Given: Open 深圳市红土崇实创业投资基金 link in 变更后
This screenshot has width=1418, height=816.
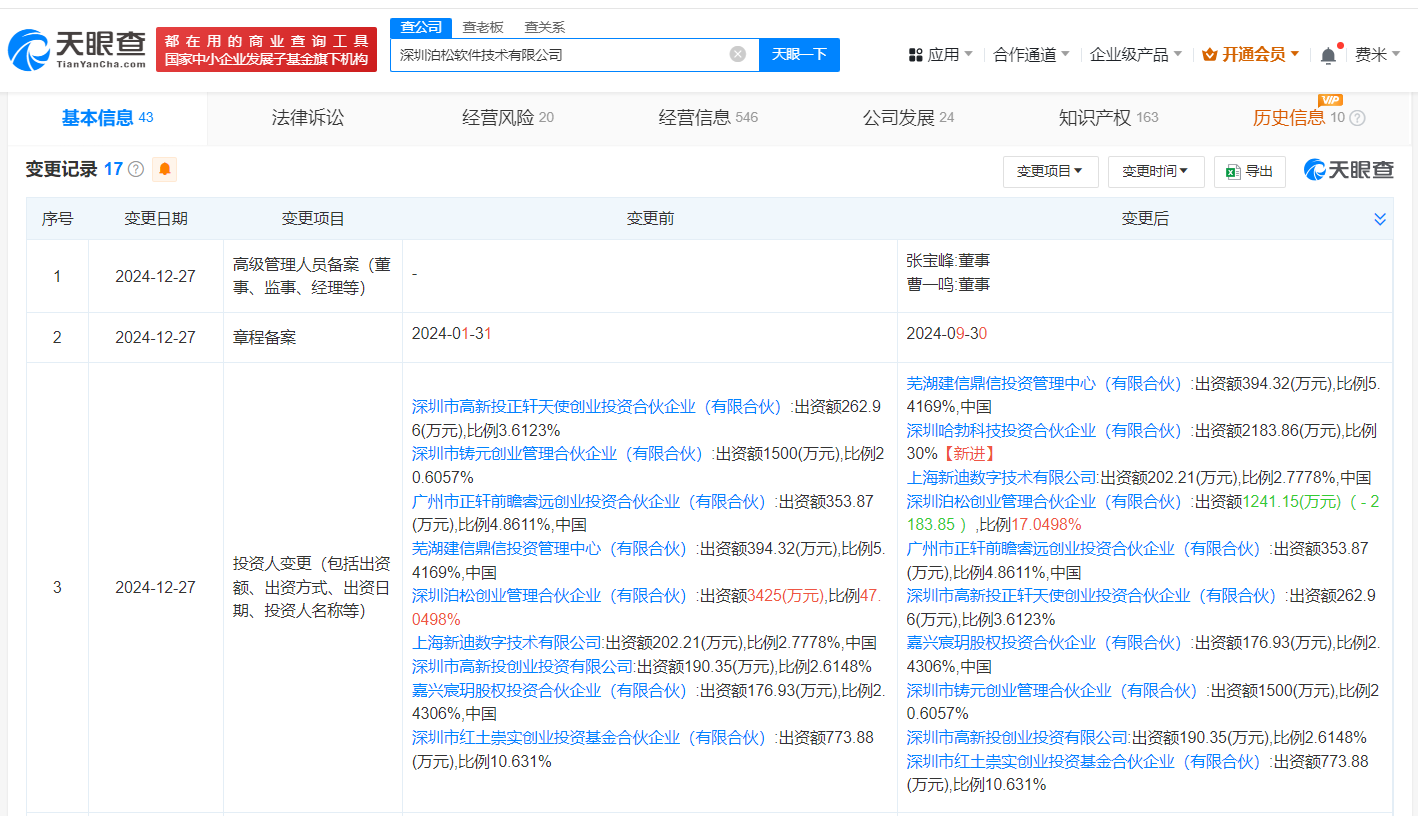Looking at the screenshot, I should 1088,761.
